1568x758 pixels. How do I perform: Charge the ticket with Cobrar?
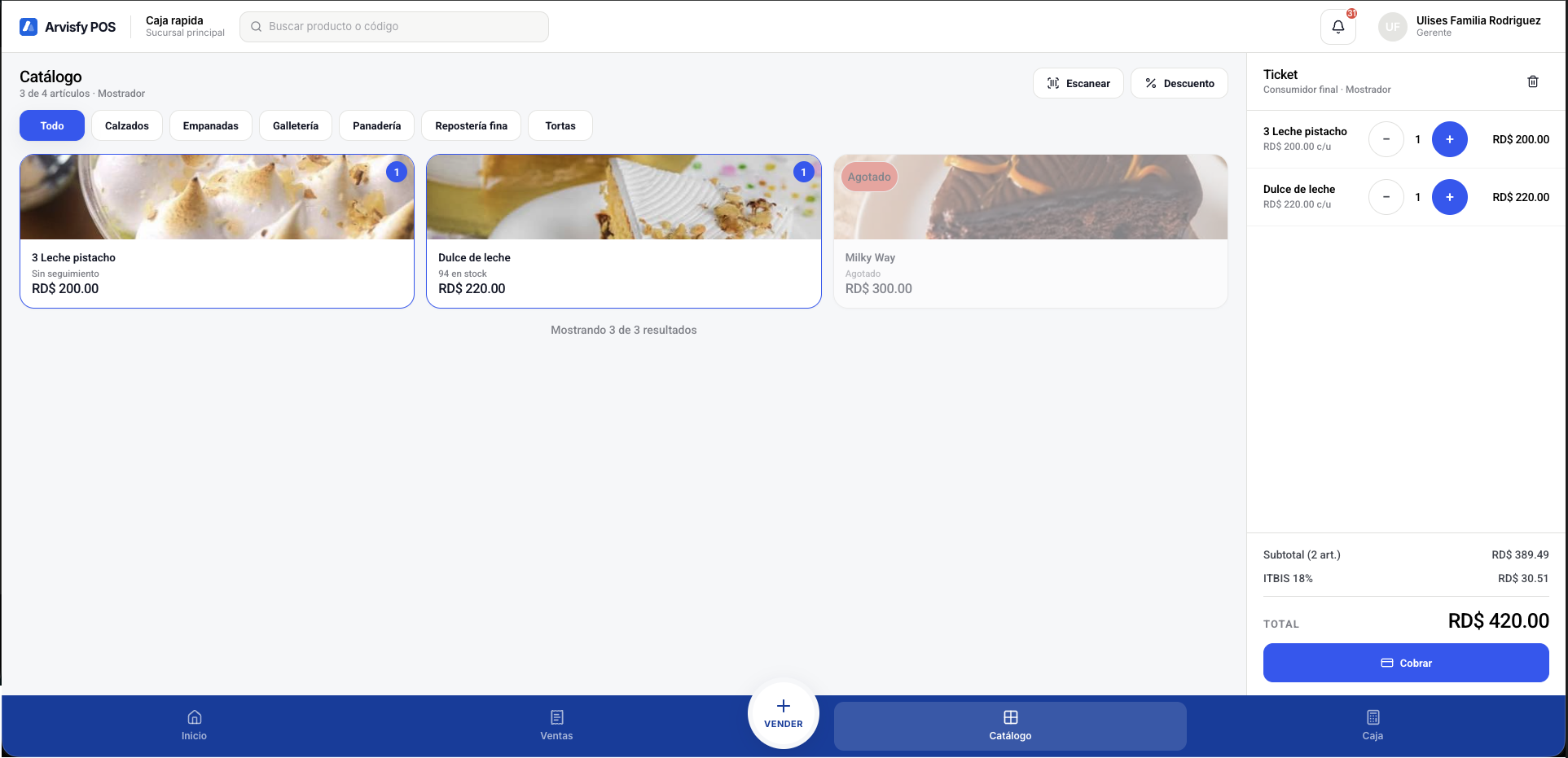[1406, 663]
